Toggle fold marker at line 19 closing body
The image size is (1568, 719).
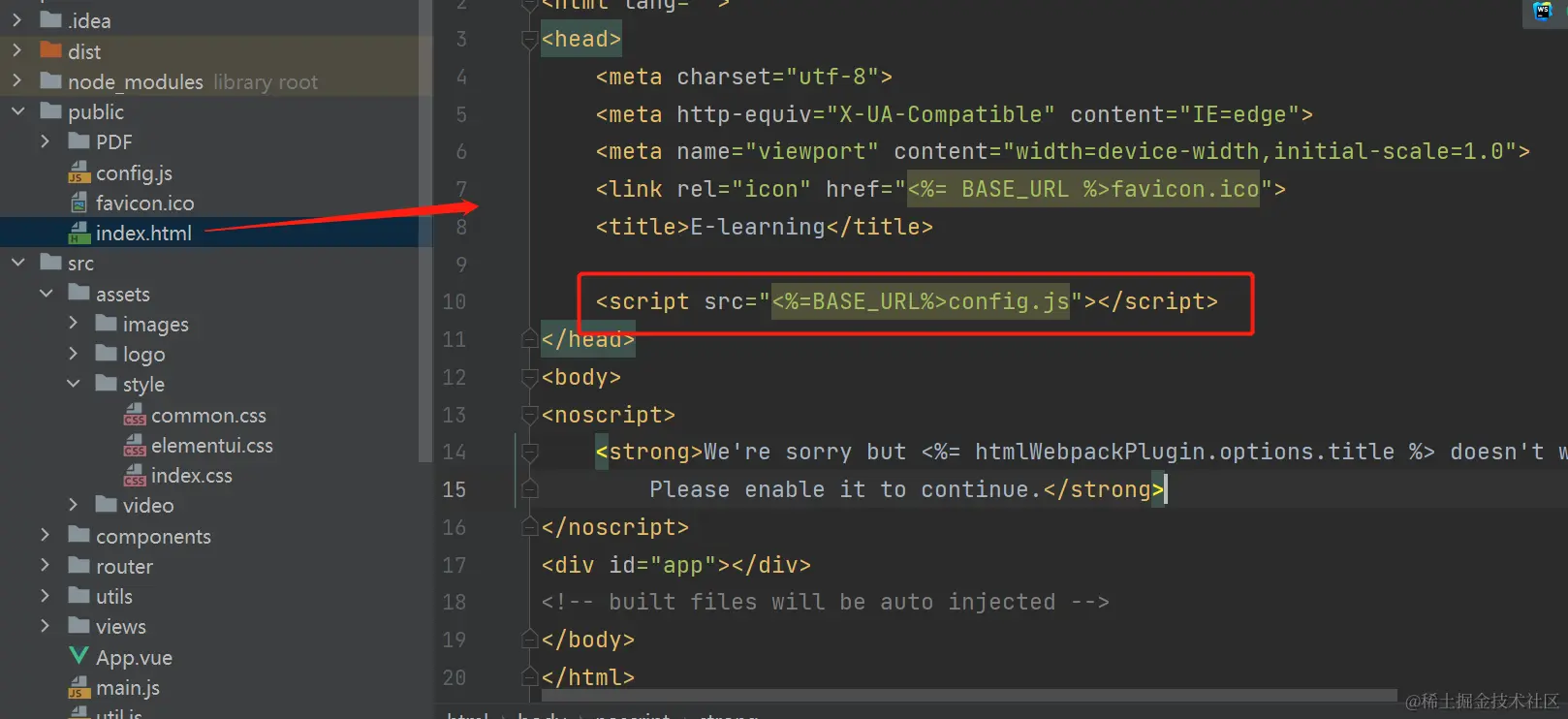tap(529, 640)
